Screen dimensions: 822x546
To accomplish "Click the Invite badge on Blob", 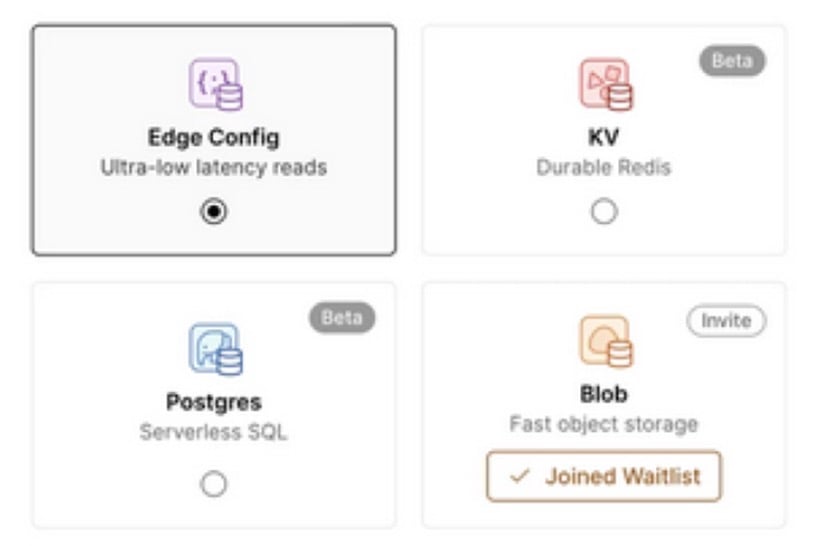I will [x=726, y=320].
